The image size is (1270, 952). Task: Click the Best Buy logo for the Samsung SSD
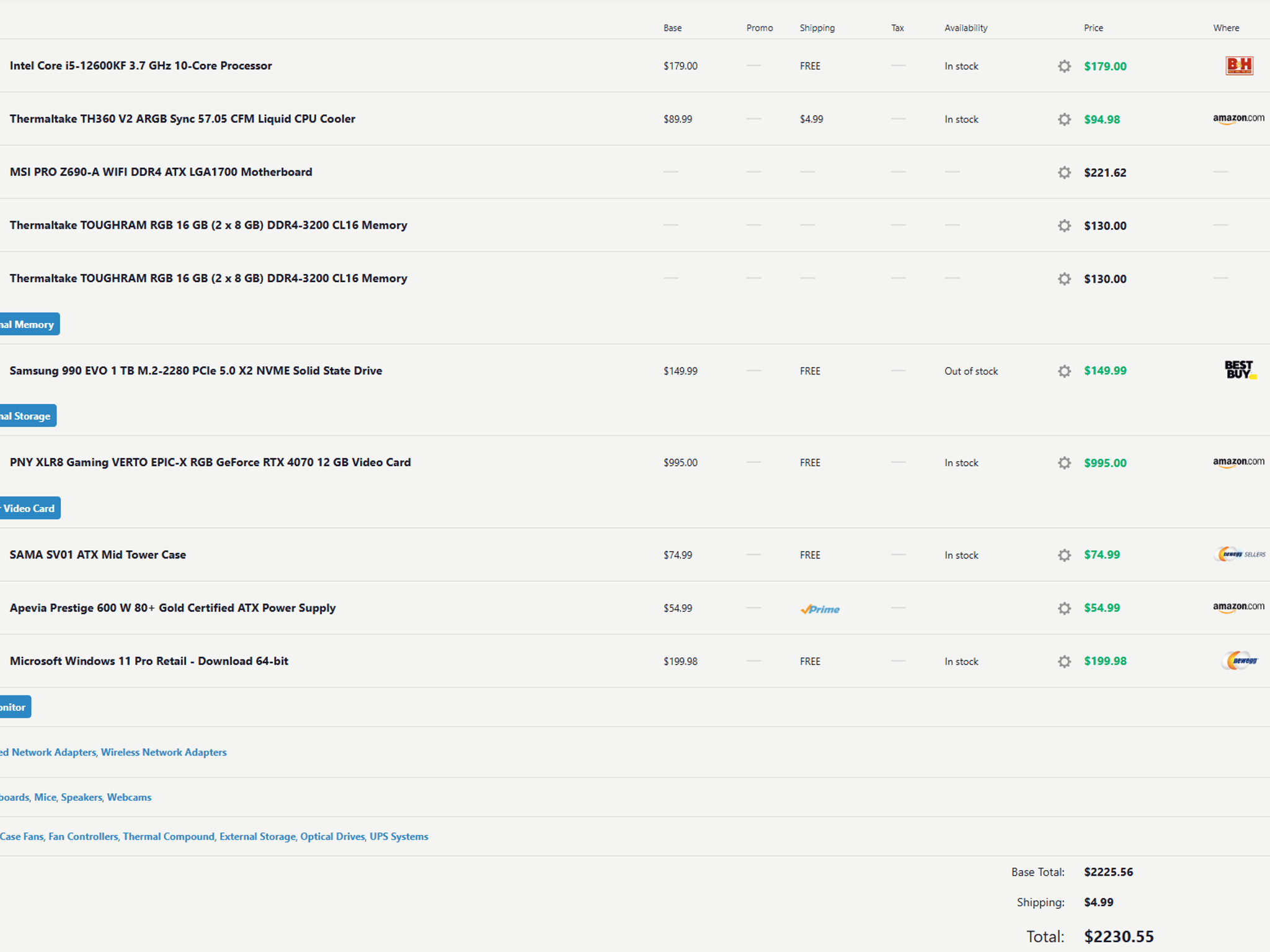click(x=1240, y=370)
